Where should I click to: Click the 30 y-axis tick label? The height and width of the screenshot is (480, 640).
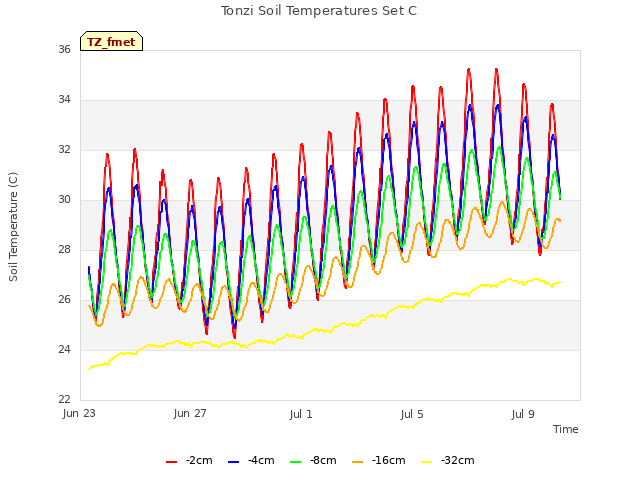click(64, 199)
